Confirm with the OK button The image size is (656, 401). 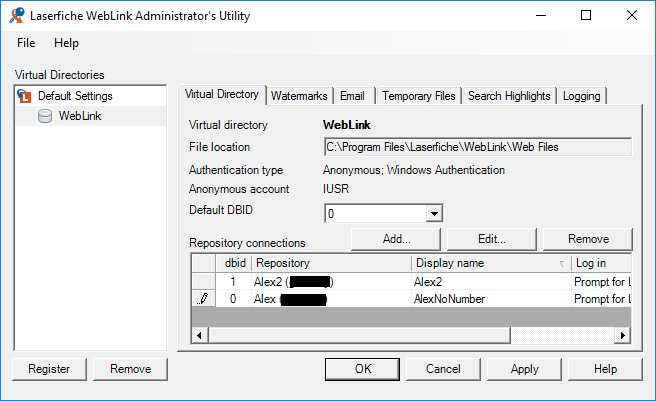coord(362,369)
